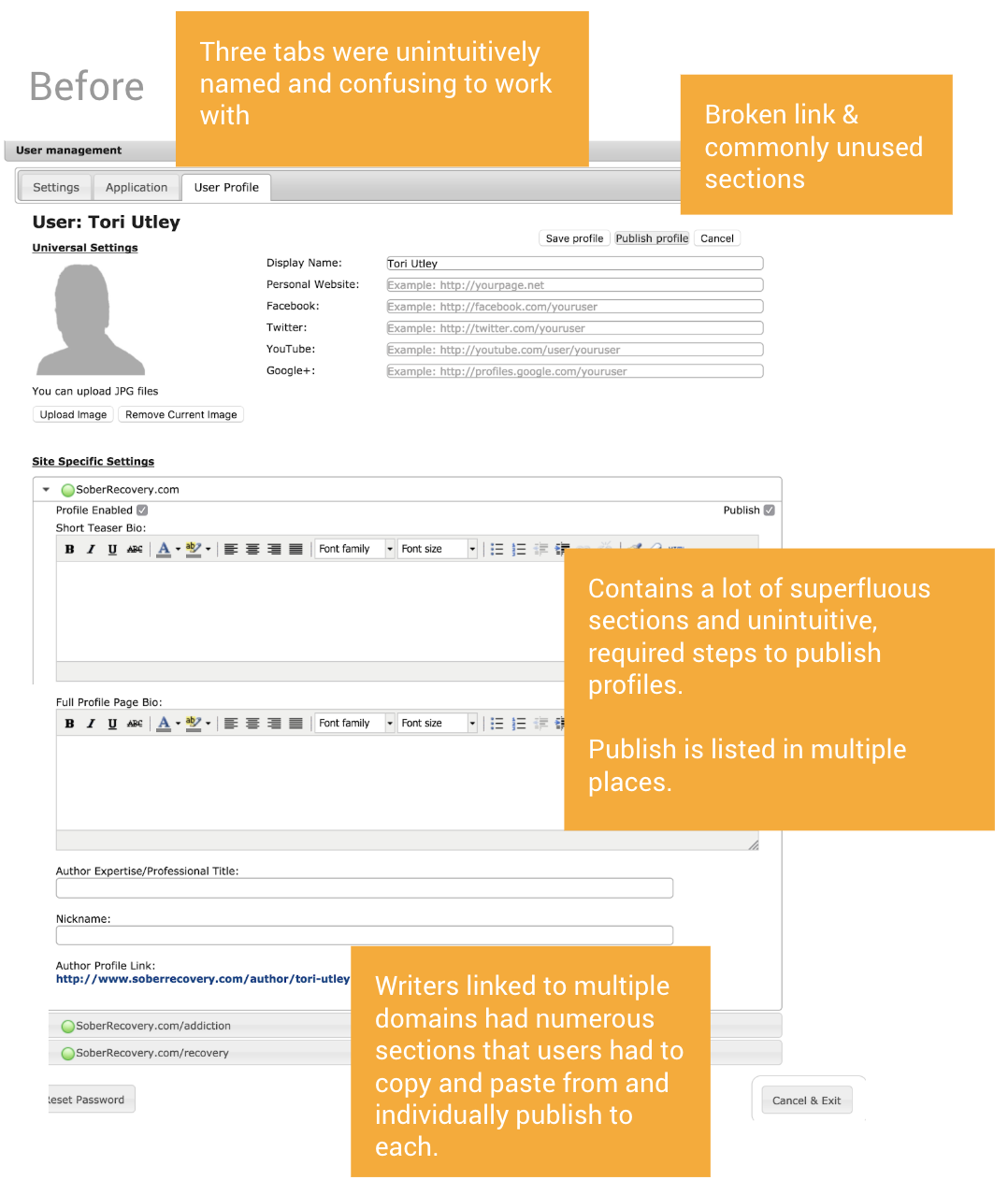Switch to the Settings tab

click(x=56, y=188)
